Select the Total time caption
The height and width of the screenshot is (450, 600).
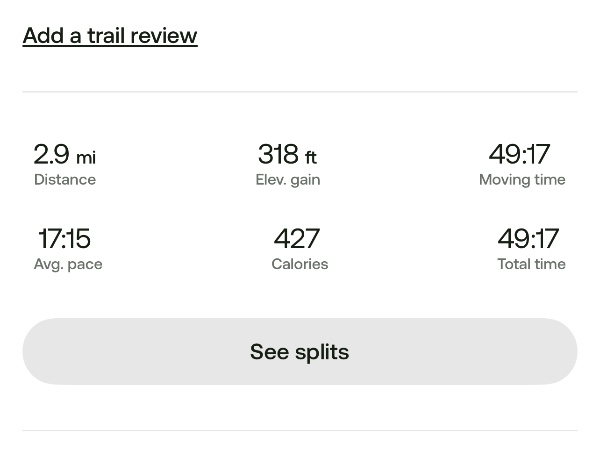531,264
